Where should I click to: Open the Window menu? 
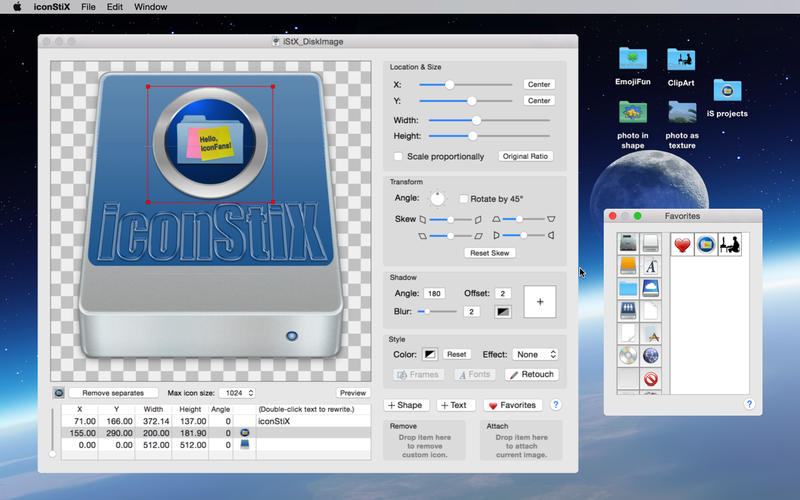click(150, 7)
